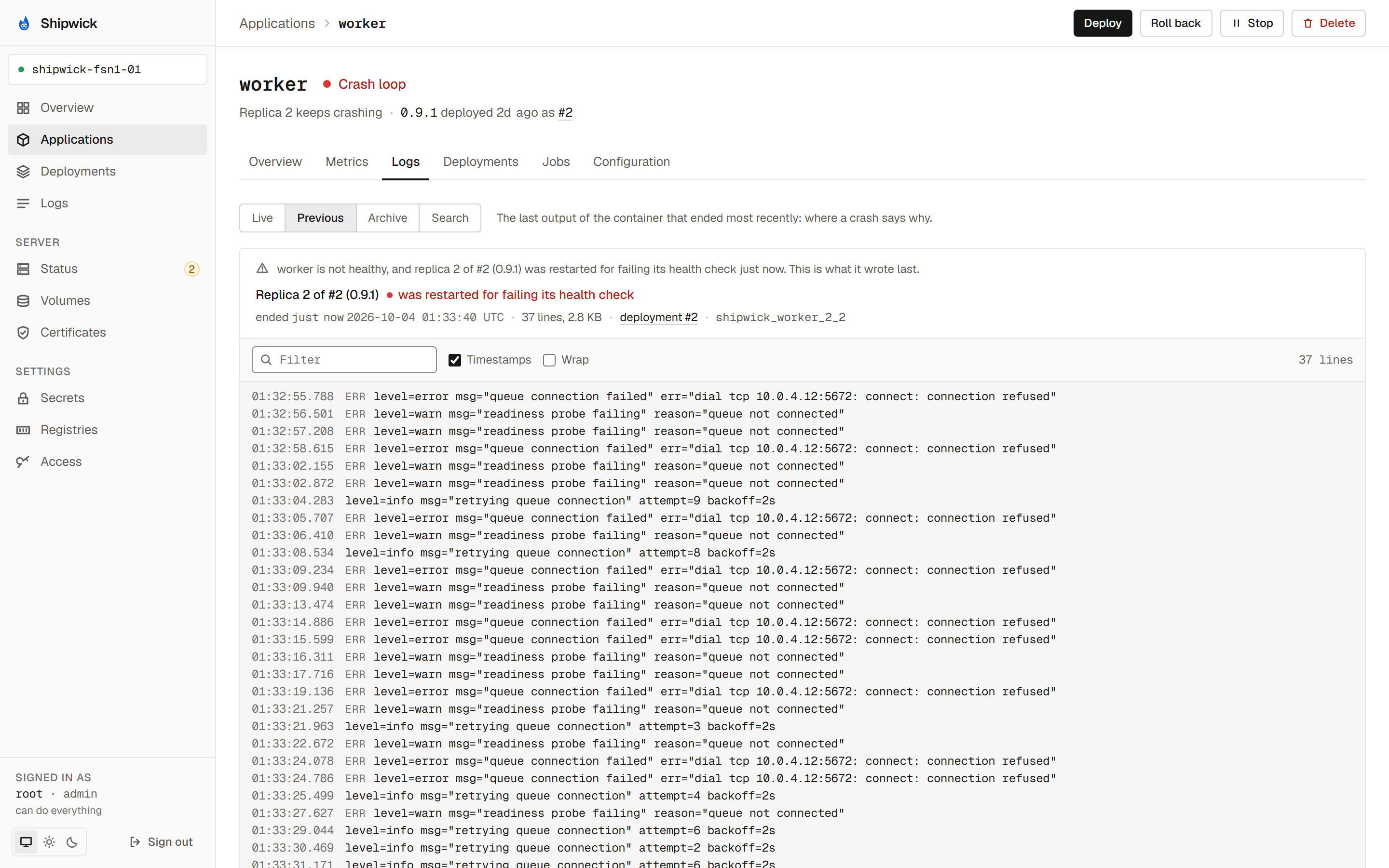1389x868 pixels.
Task: Click the Logs lines icon in sidebar
Action: pyautogui.click(x=23, y=203)
